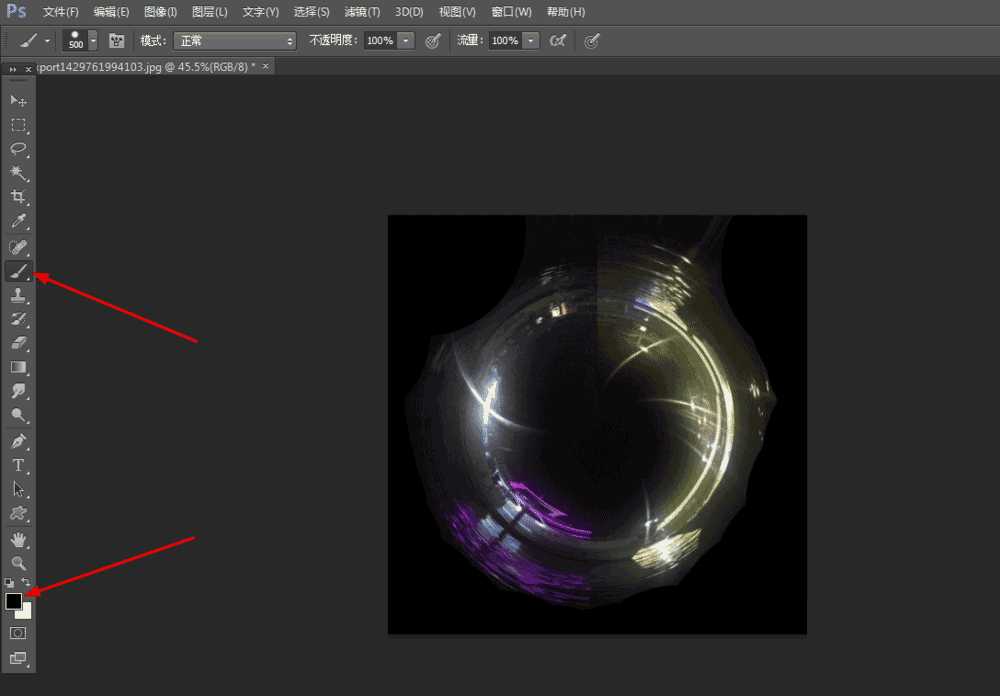Select the Clone Stamp tool
The width and height of the screenshot is (1000, 696).
[17, 295]
